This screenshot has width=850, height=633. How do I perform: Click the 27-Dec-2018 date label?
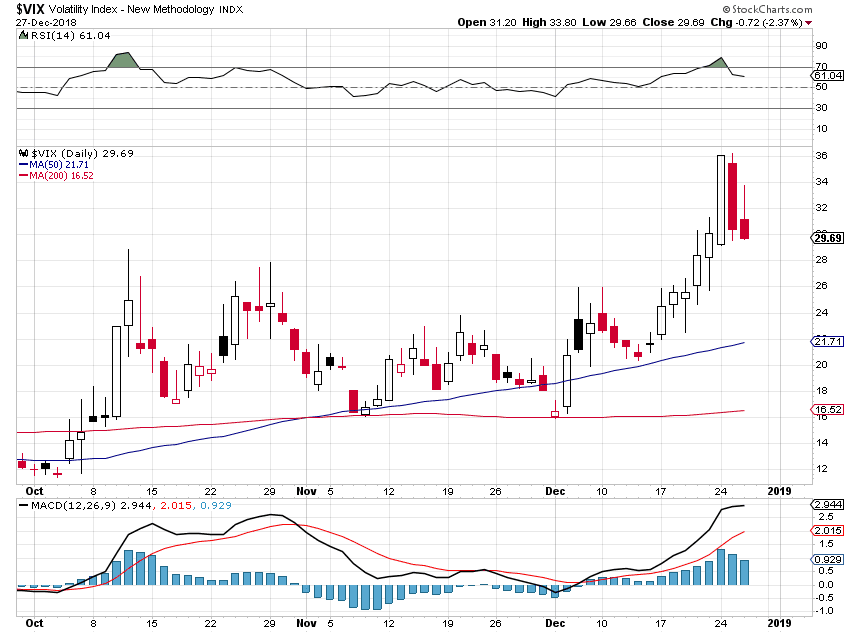[x=46, y=23]
